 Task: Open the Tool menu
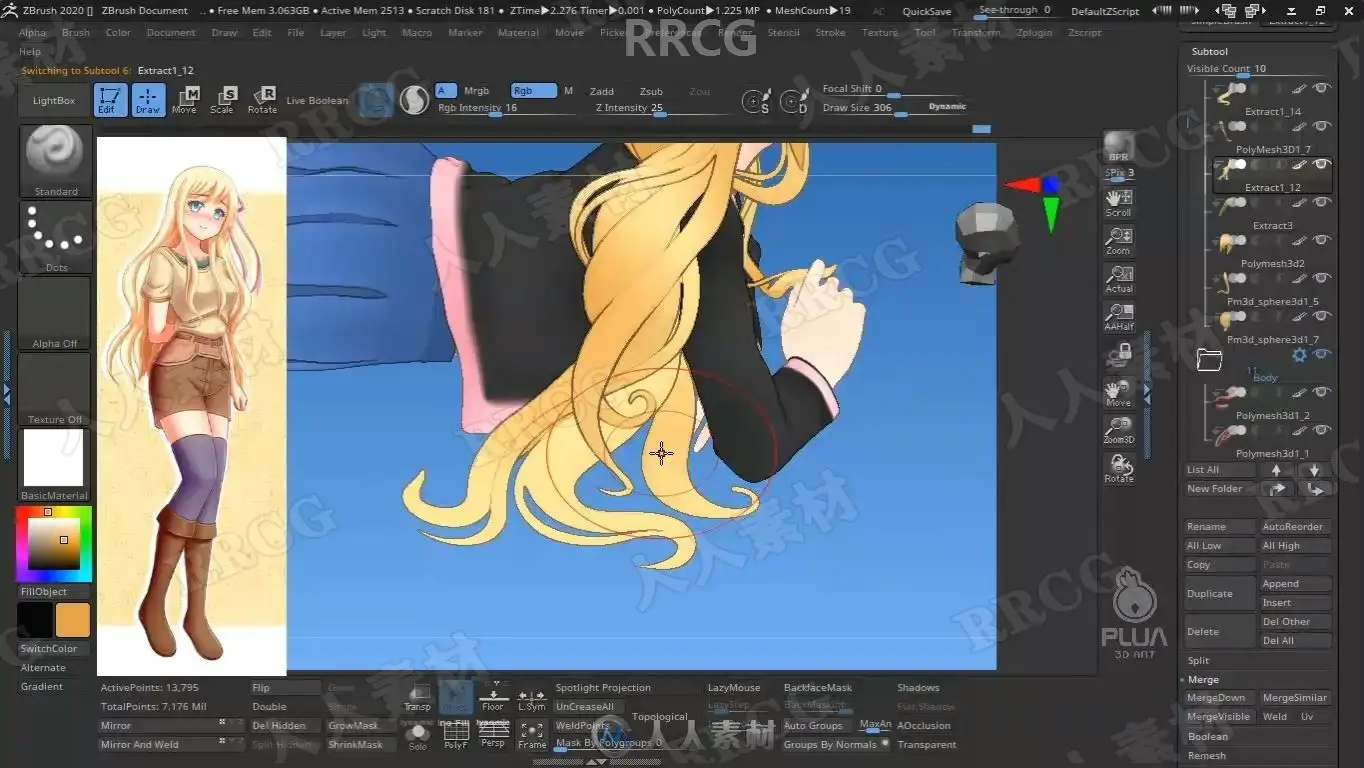point(925,33)
